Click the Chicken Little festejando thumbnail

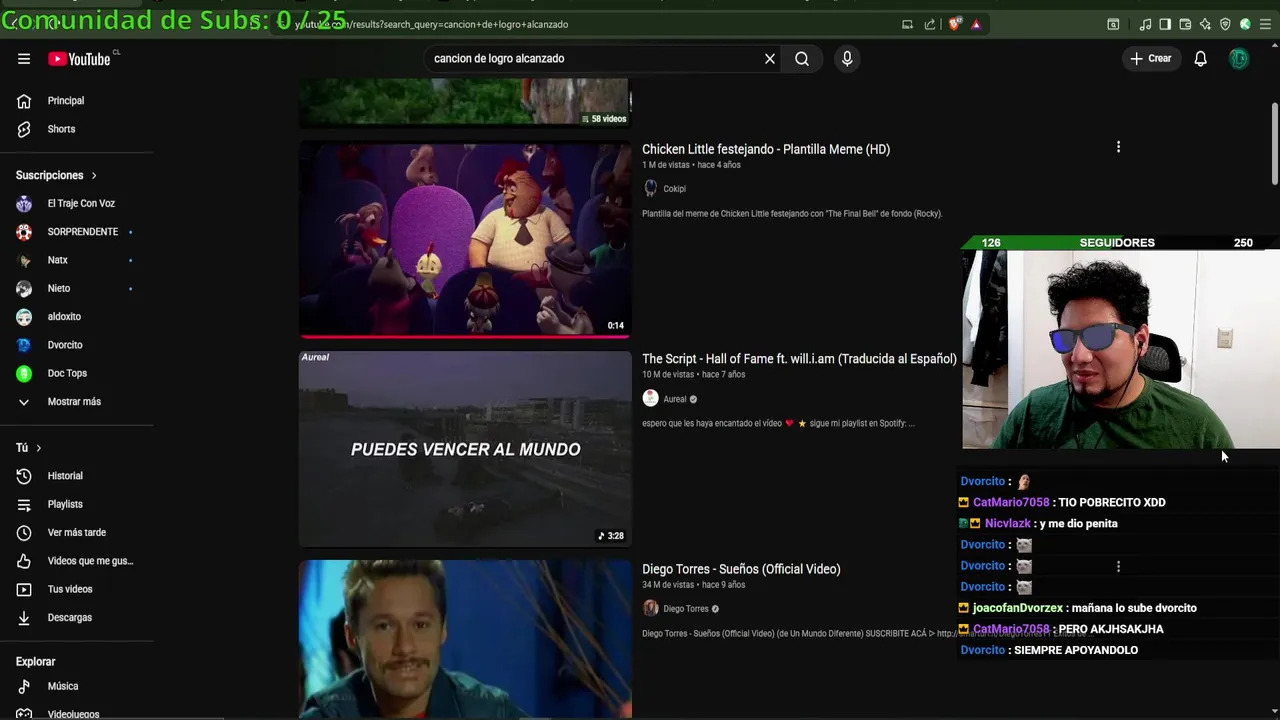(465, 240)
